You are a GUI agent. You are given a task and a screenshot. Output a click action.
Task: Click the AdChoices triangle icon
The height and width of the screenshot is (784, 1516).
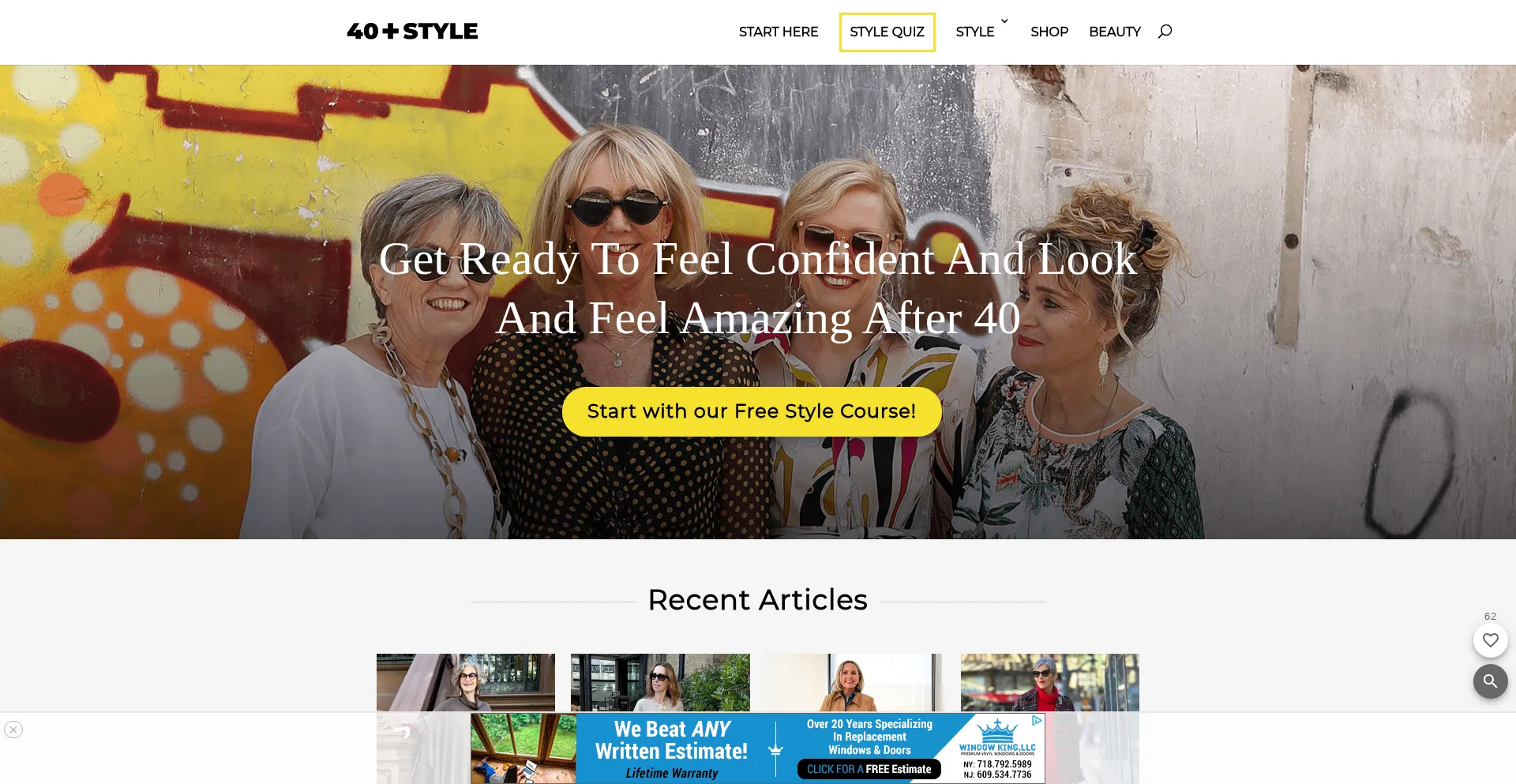point(1037,721)
